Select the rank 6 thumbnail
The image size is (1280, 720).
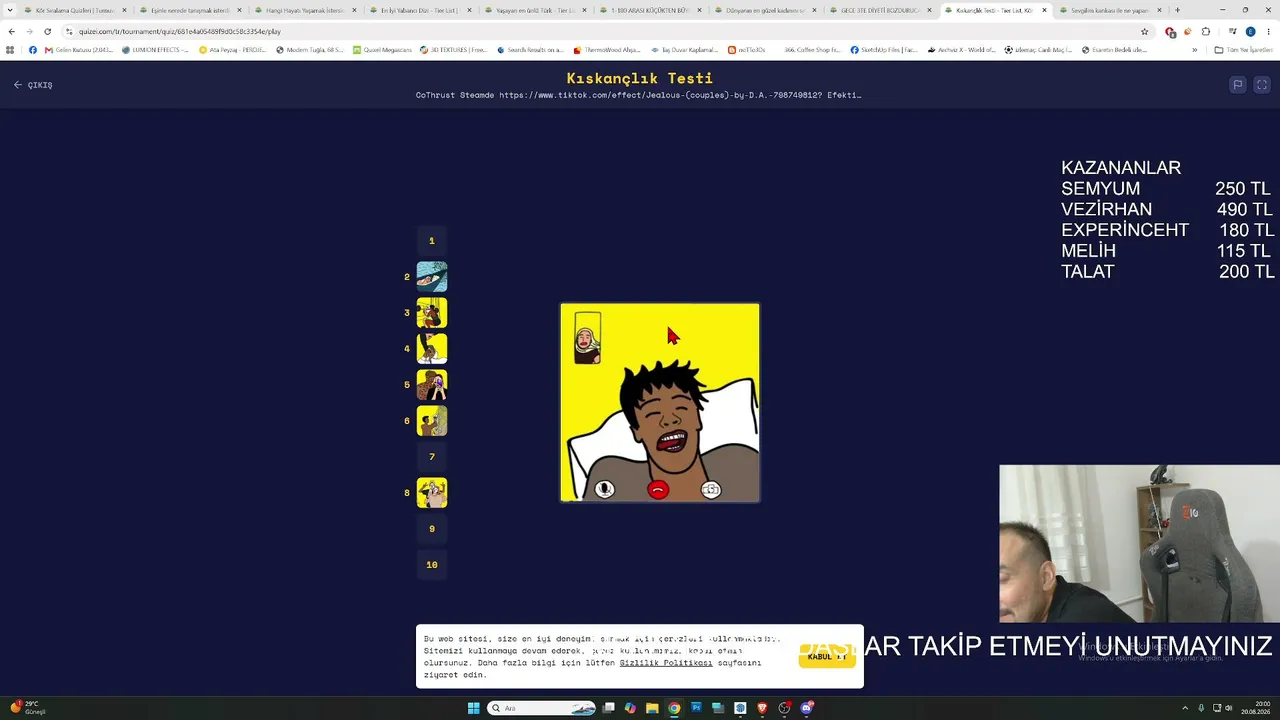pyautogui.click(x=432, y=421)
